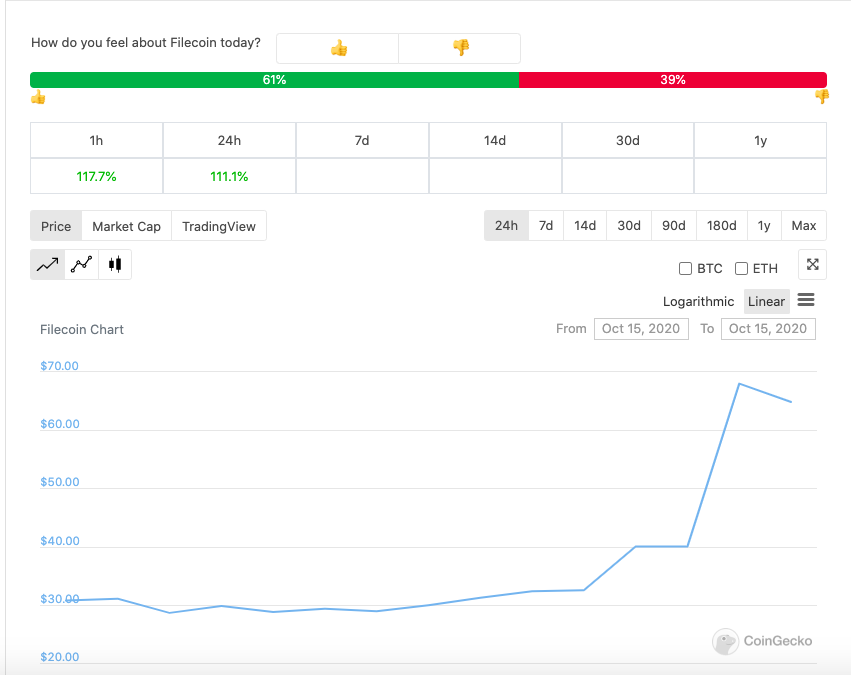Click the 111.1% 24-hour change value

click(229, 176)
